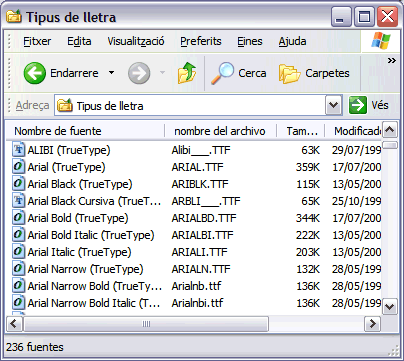Select the ALIBI (TrueType) font name
This screenshot has width=404, height=361.
tap(69, 150)
